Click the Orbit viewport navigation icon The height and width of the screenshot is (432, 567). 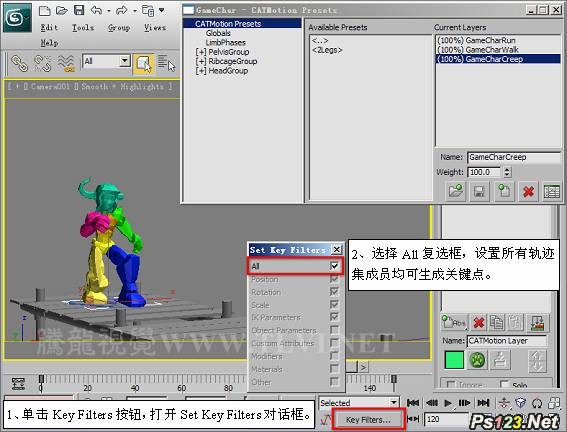click(537, 403)
